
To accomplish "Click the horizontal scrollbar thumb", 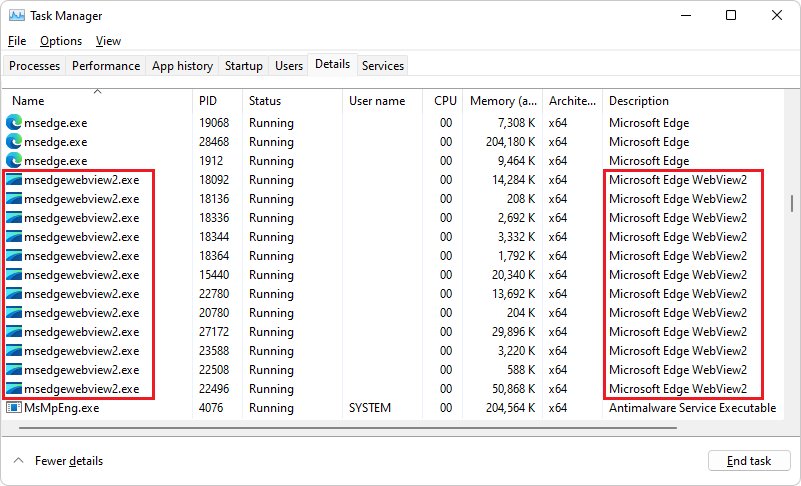I will [x=348, y=428].
